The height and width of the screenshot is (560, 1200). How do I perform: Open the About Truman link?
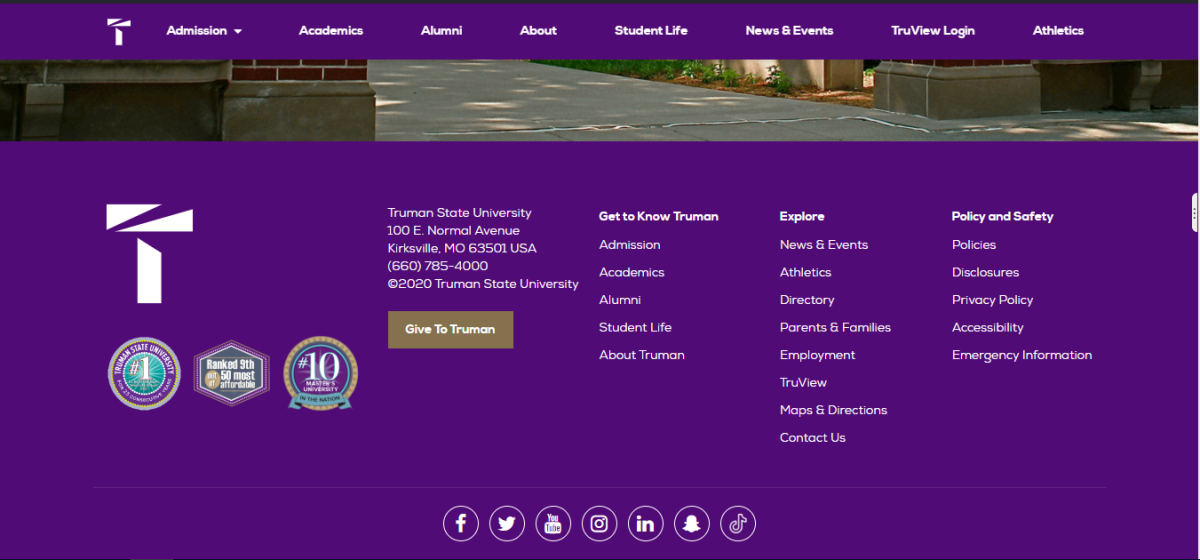(642, 355)
